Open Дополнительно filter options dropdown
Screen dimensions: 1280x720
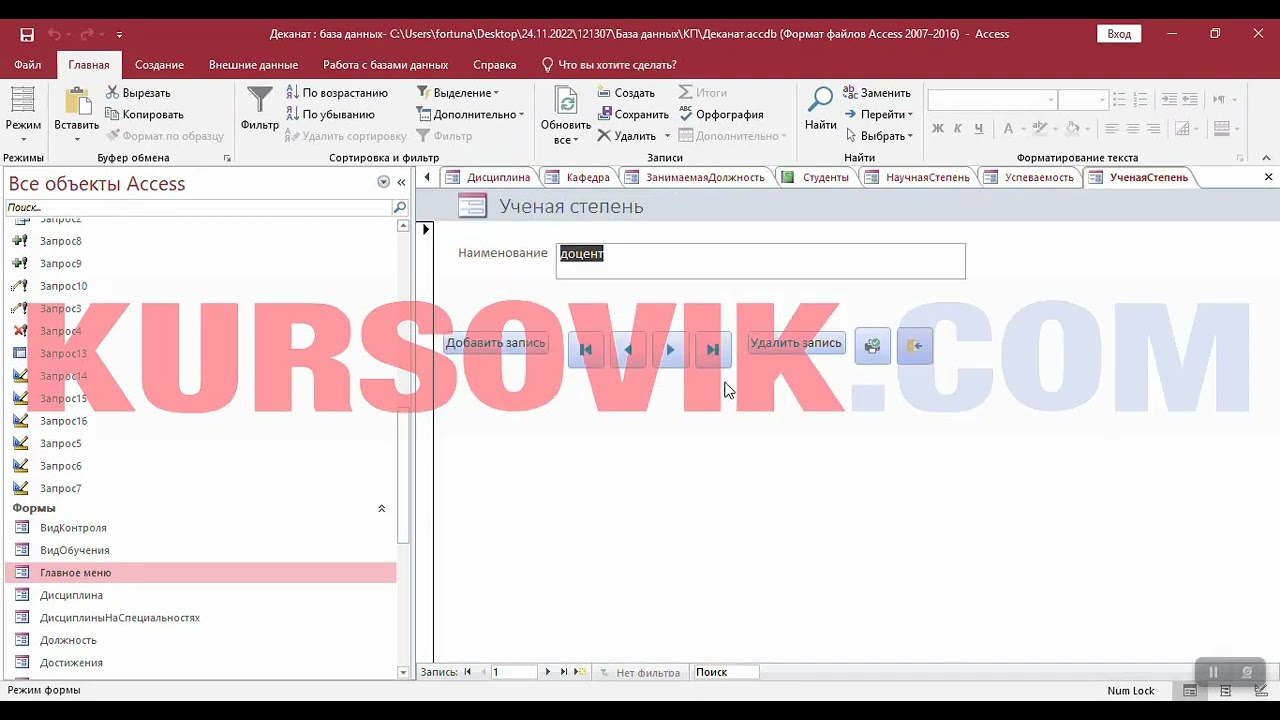pyautogui.click(x=470, y=114)
